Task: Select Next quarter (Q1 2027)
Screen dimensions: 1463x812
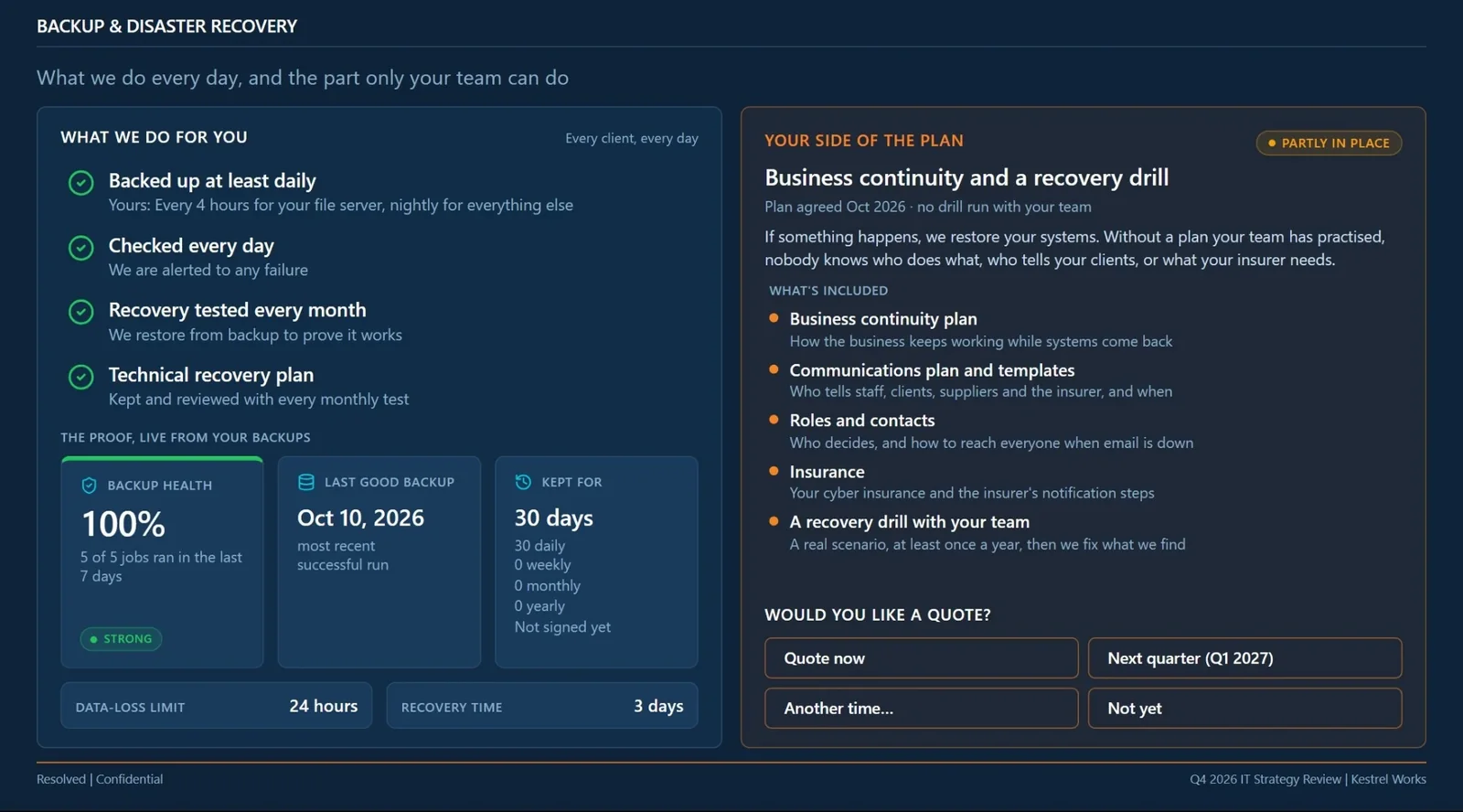Action: [x=1244, y=658]
